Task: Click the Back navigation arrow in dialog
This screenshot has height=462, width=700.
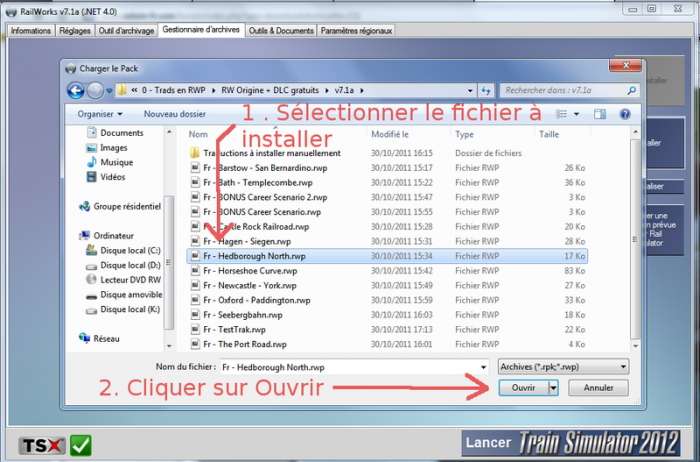Action: [x=76, y=91]
